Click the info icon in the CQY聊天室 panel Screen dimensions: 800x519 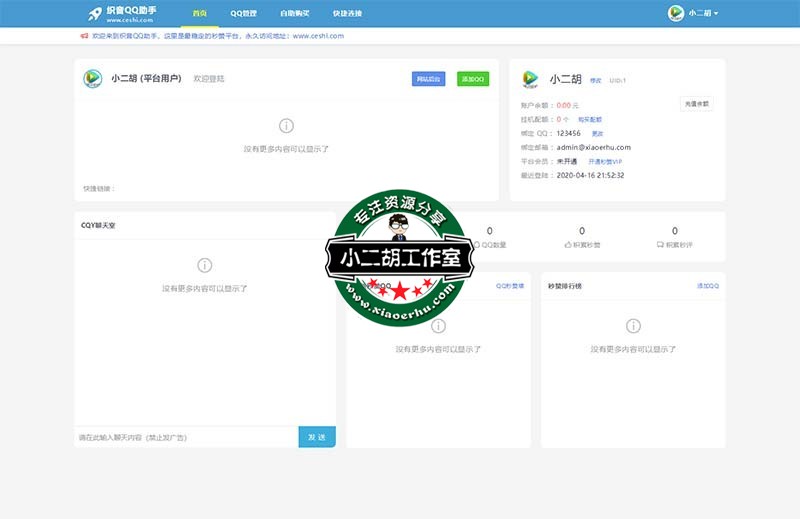coord(204,265)
